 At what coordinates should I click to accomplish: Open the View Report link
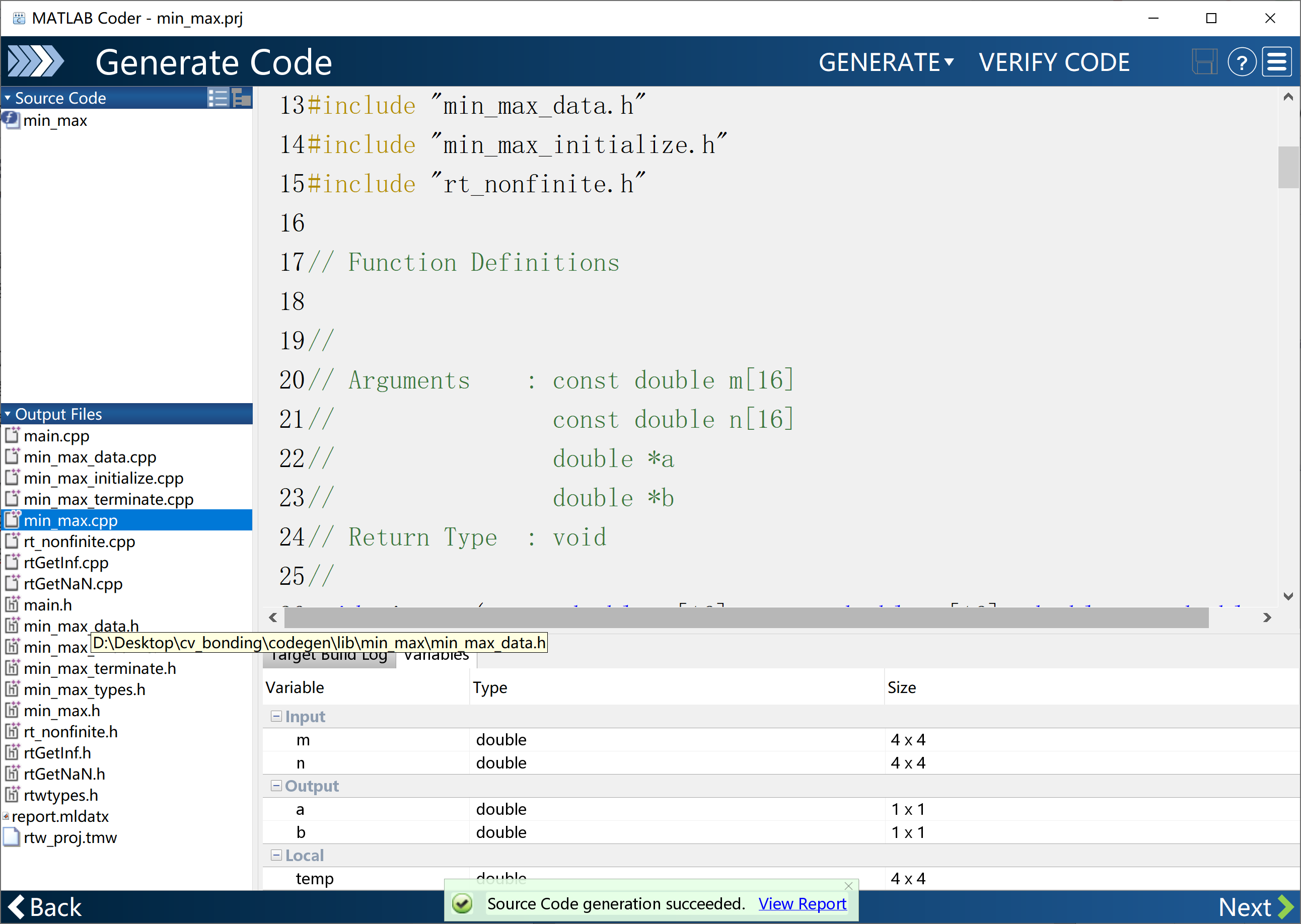coord(802,903)
